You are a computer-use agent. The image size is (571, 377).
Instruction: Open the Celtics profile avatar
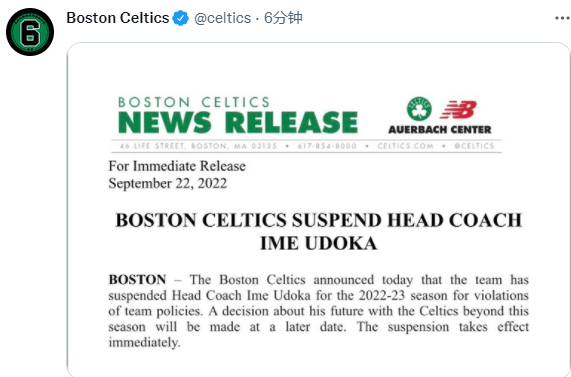(30, 32)
